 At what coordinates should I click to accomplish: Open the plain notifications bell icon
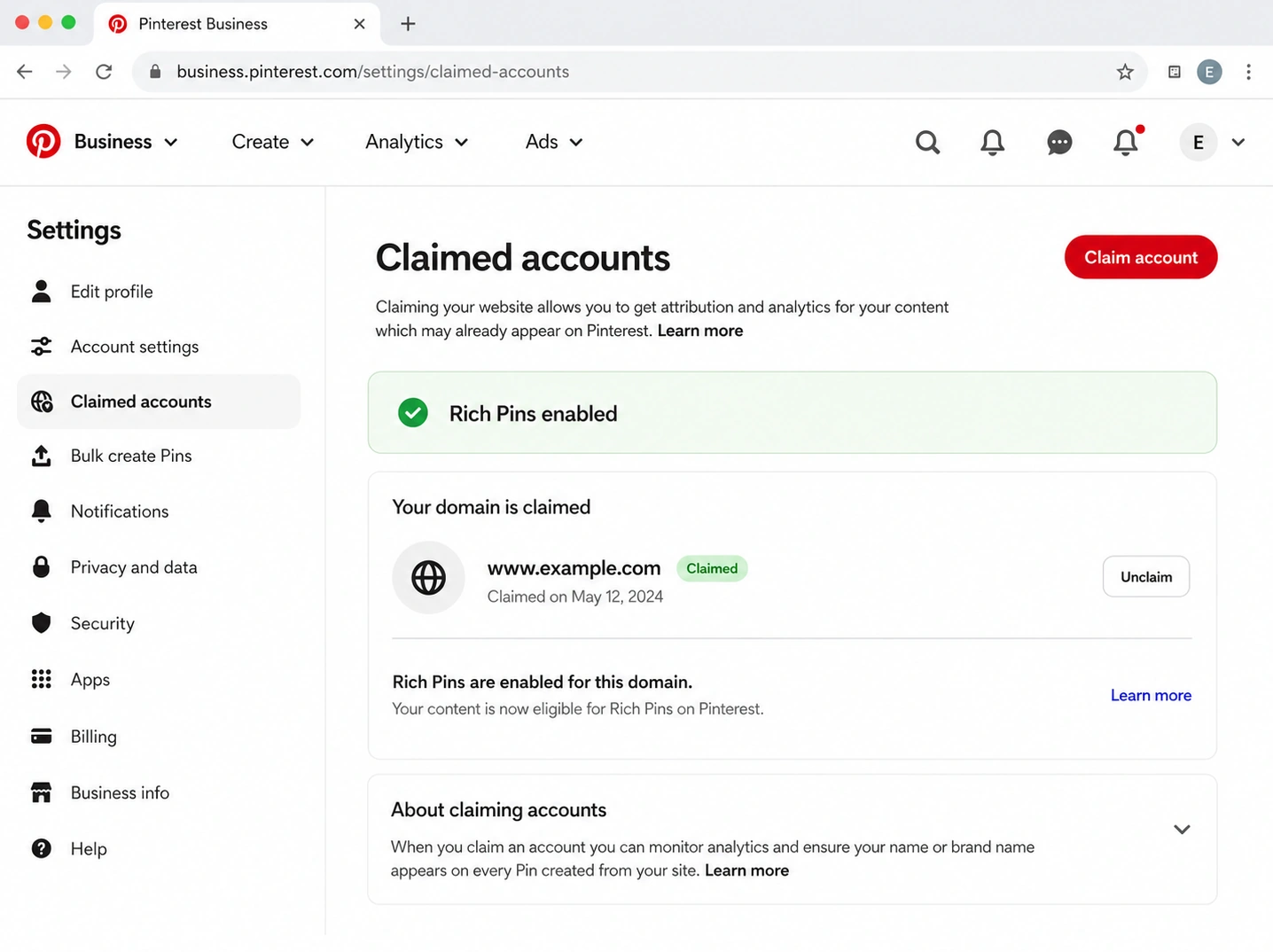pos(993,142)
